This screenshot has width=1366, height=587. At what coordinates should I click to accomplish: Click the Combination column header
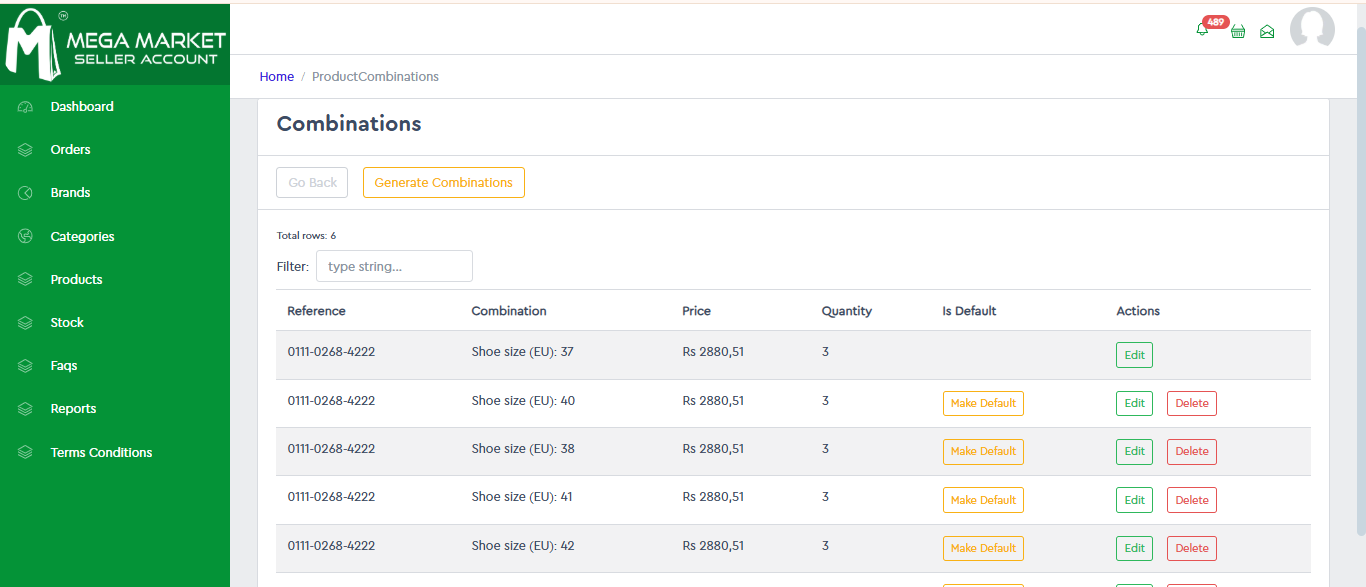[509, 311]
